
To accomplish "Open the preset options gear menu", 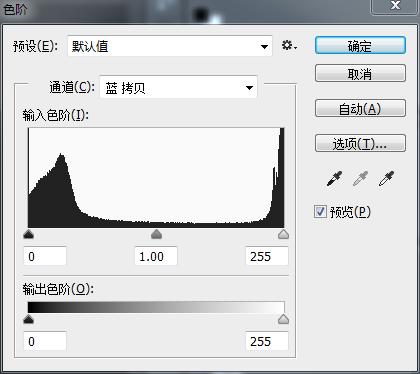I will [289, 46].
